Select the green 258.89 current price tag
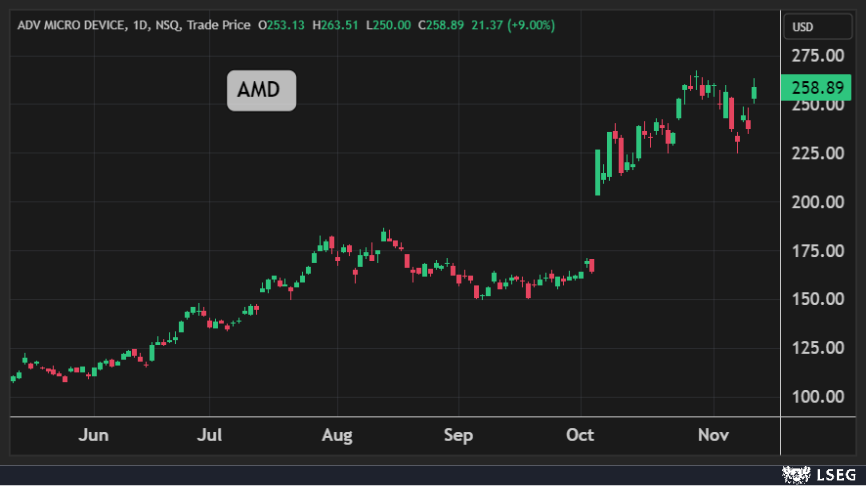The width and height of the screenshot is (866, 486). (x=818, y=88)
